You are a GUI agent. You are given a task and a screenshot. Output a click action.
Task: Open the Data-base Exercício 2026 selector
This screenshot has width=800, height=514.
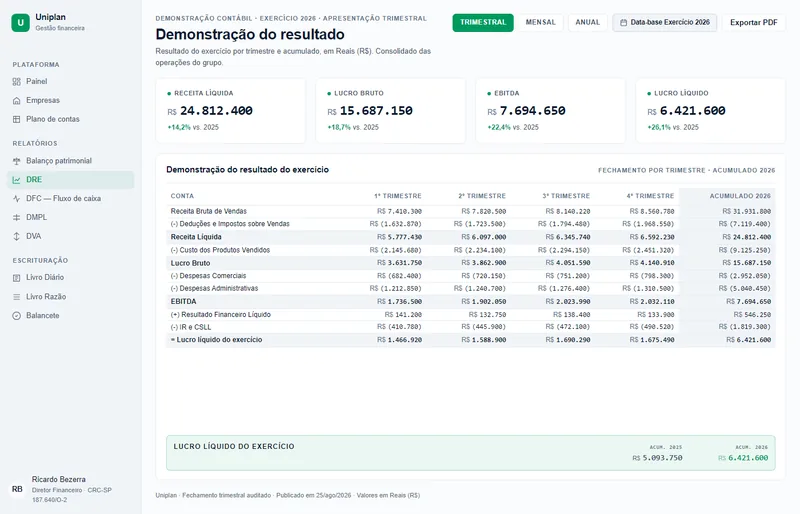pos(665,22)
